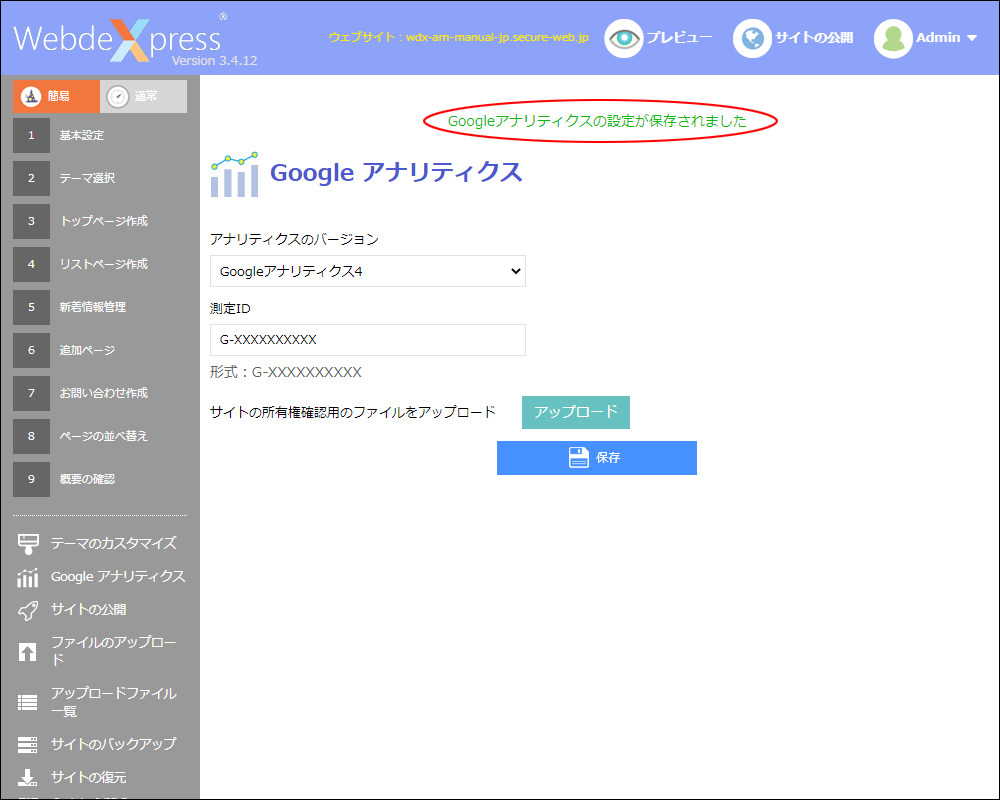
Task: Open アップロードファイル一覧 link in sidebar
Action: point(114,702)
